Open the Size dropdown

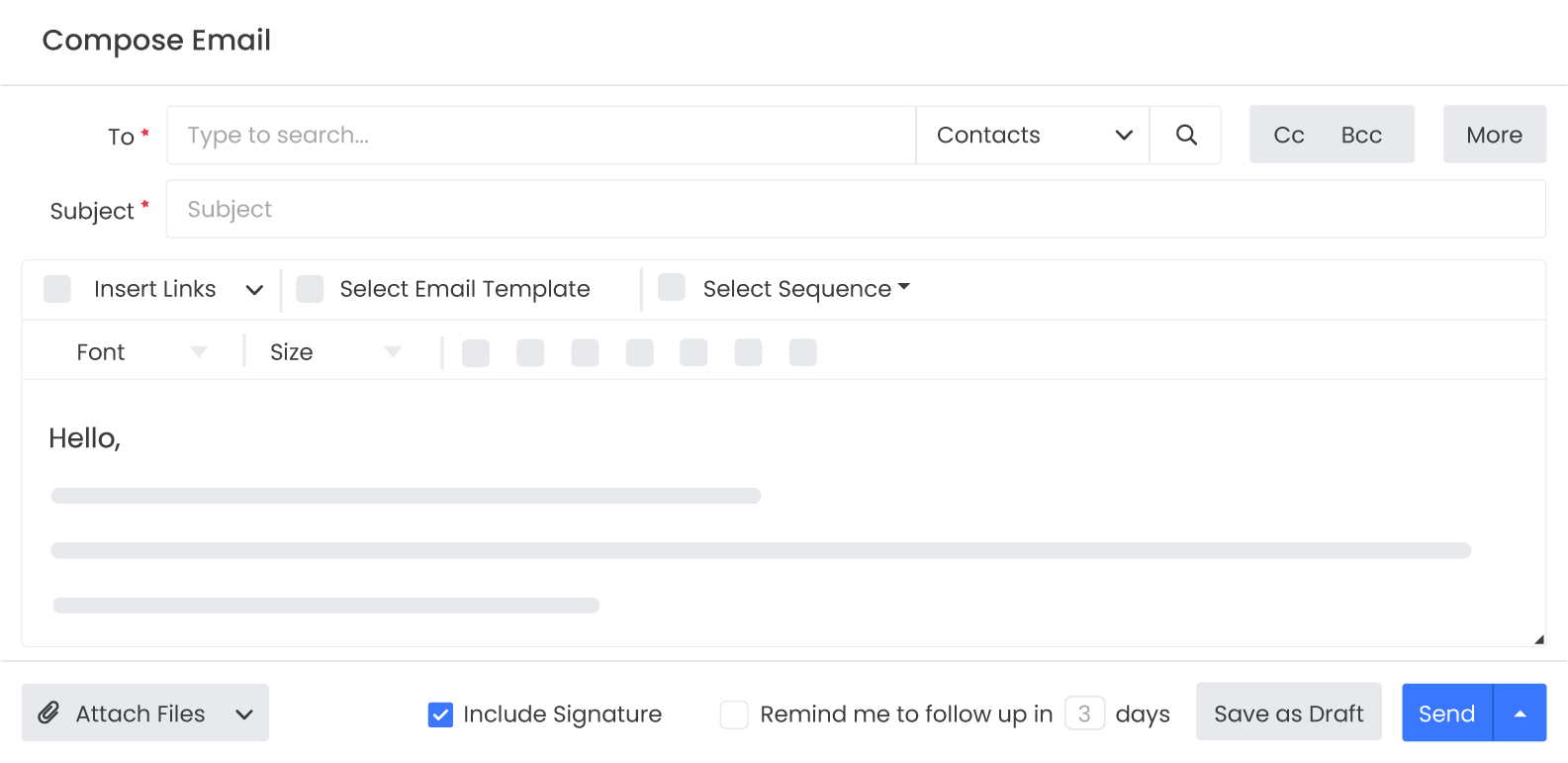pyautogui.click(x=334, y=352)
